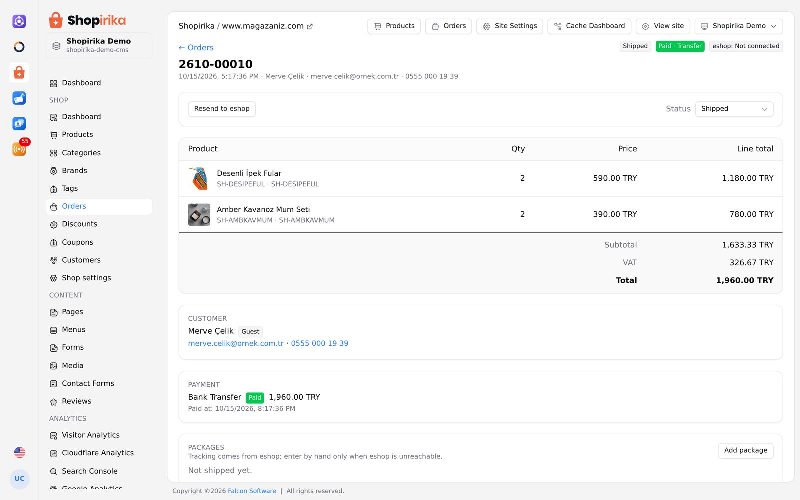
Task: Click the Paid · Transfer green badge
Action: 680,46
